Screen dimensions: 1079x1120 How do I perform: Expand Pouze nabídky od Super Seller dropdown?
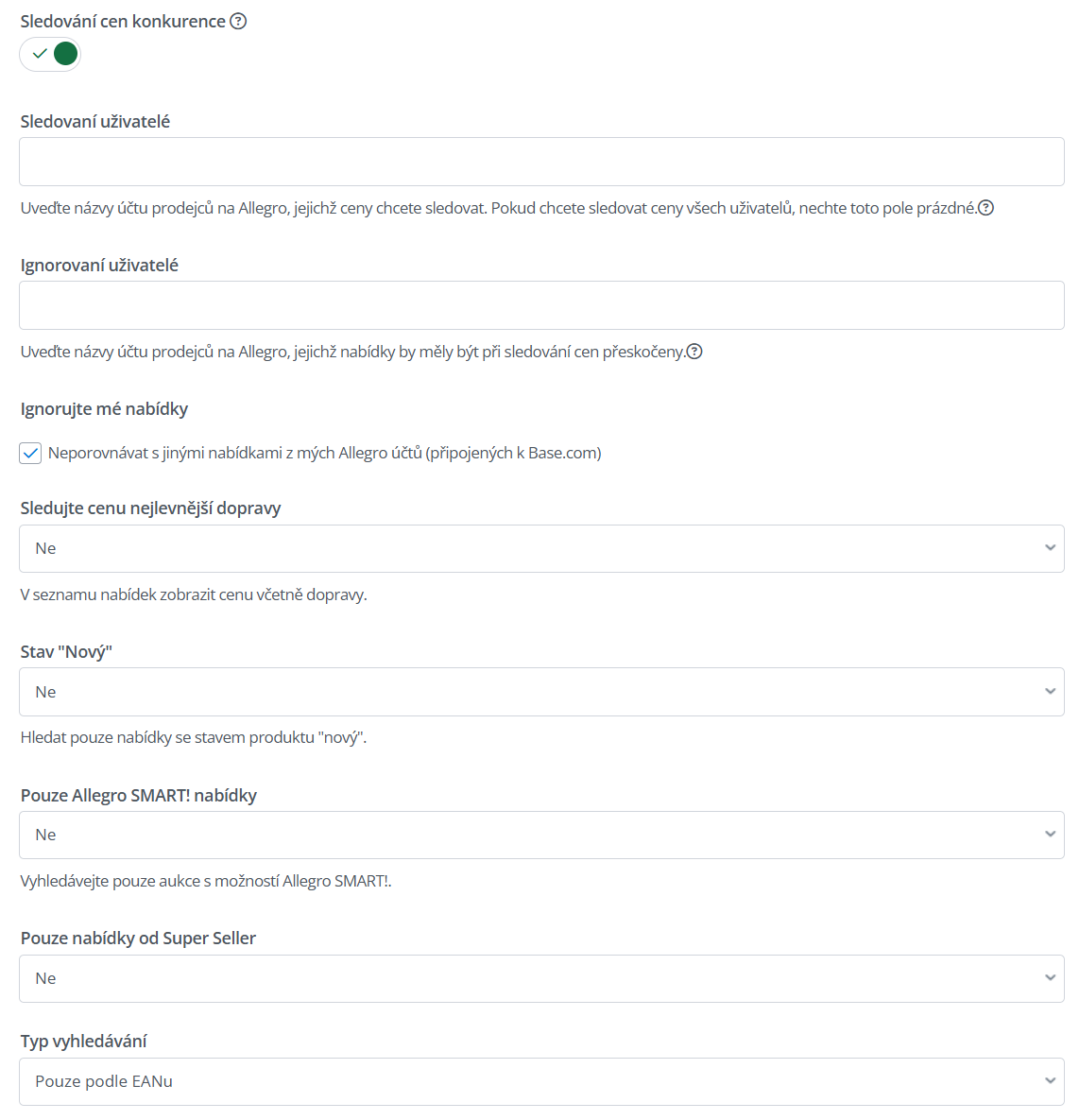click(x=541, y=978)
